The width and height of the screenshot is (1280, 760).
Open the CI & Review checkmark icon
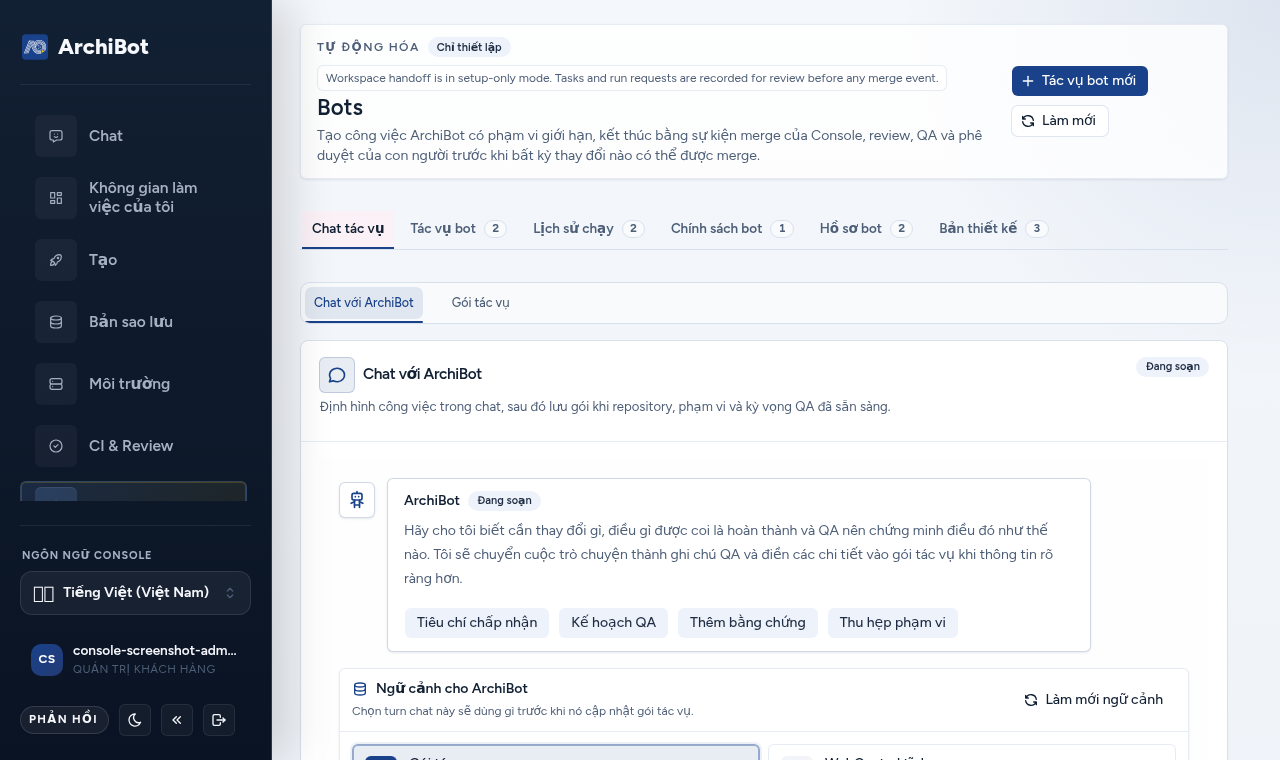coord(56,446)
